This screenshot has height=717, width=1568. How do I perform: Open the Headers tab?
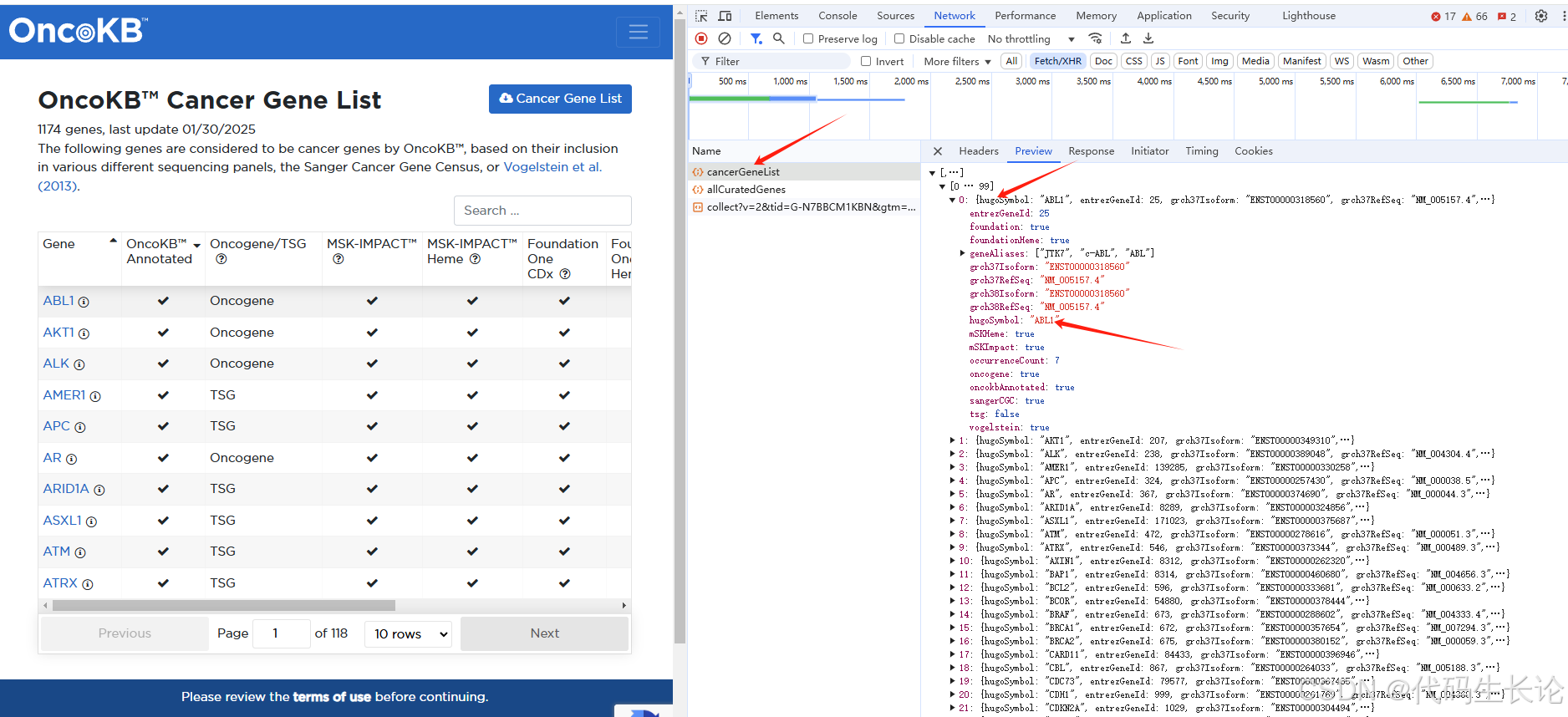979,151
